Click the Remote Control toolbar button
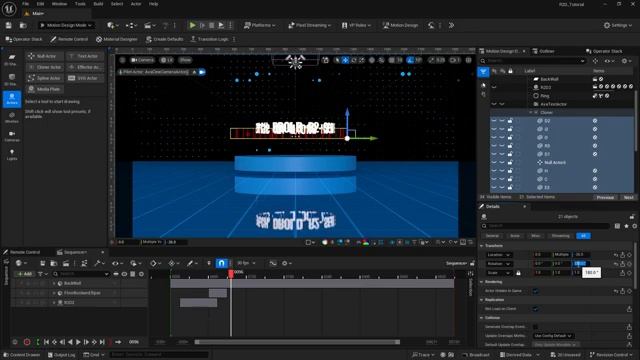 (69, 39)
